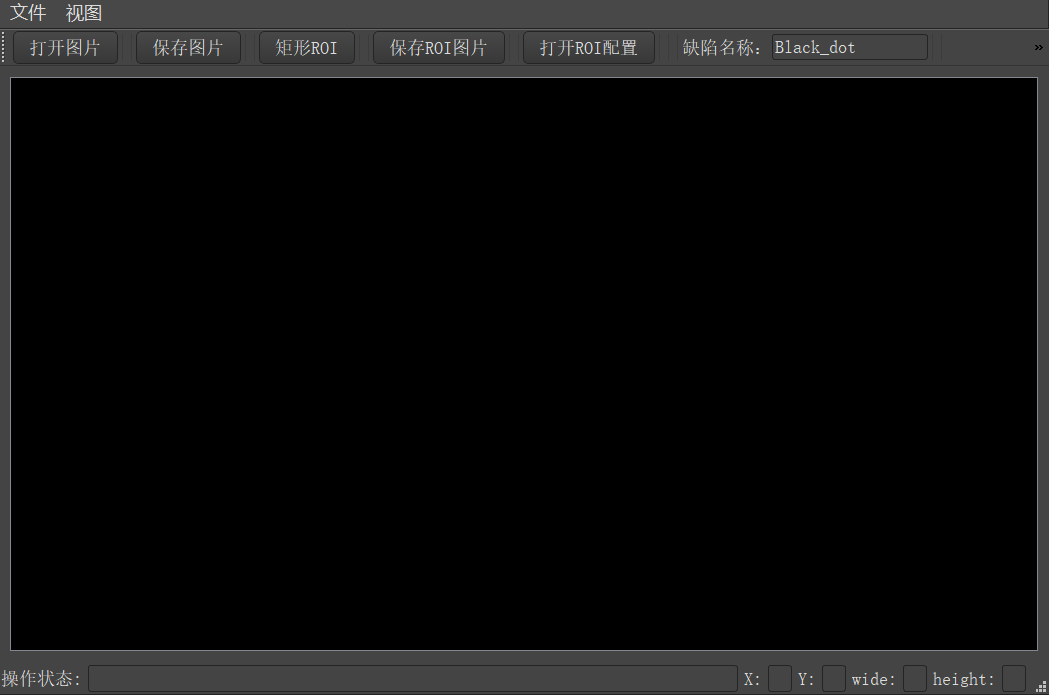Click the Y coordinate field
1049x695 pixels.
pos(834,678)
